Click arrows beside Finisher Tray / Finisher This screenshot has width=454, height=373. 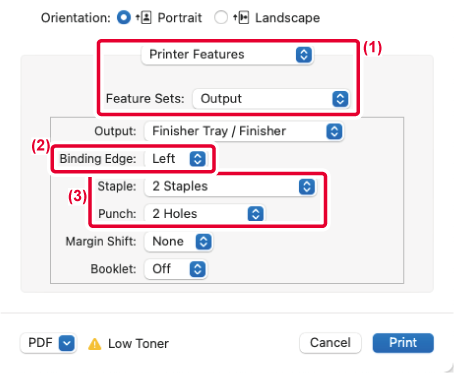pos(334,131)
